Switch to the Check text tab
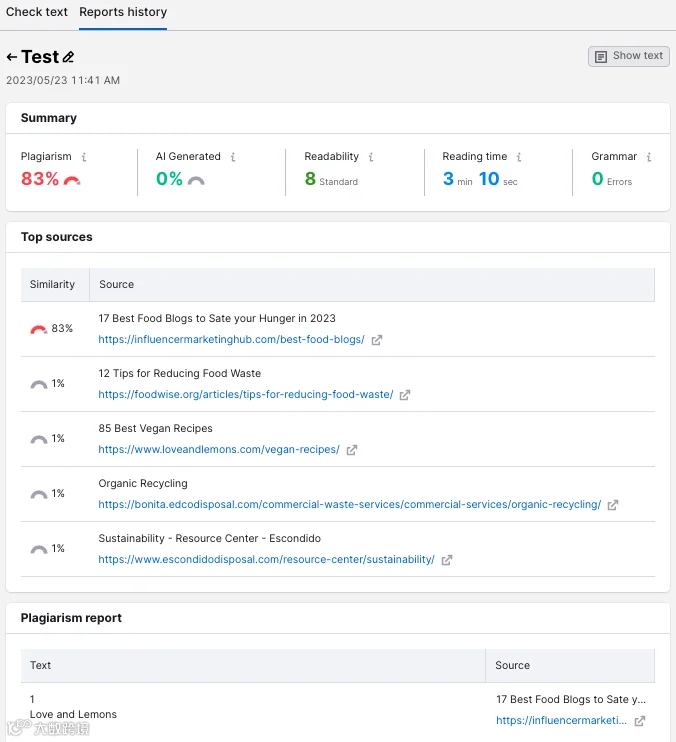 click(x=37, y=13)
